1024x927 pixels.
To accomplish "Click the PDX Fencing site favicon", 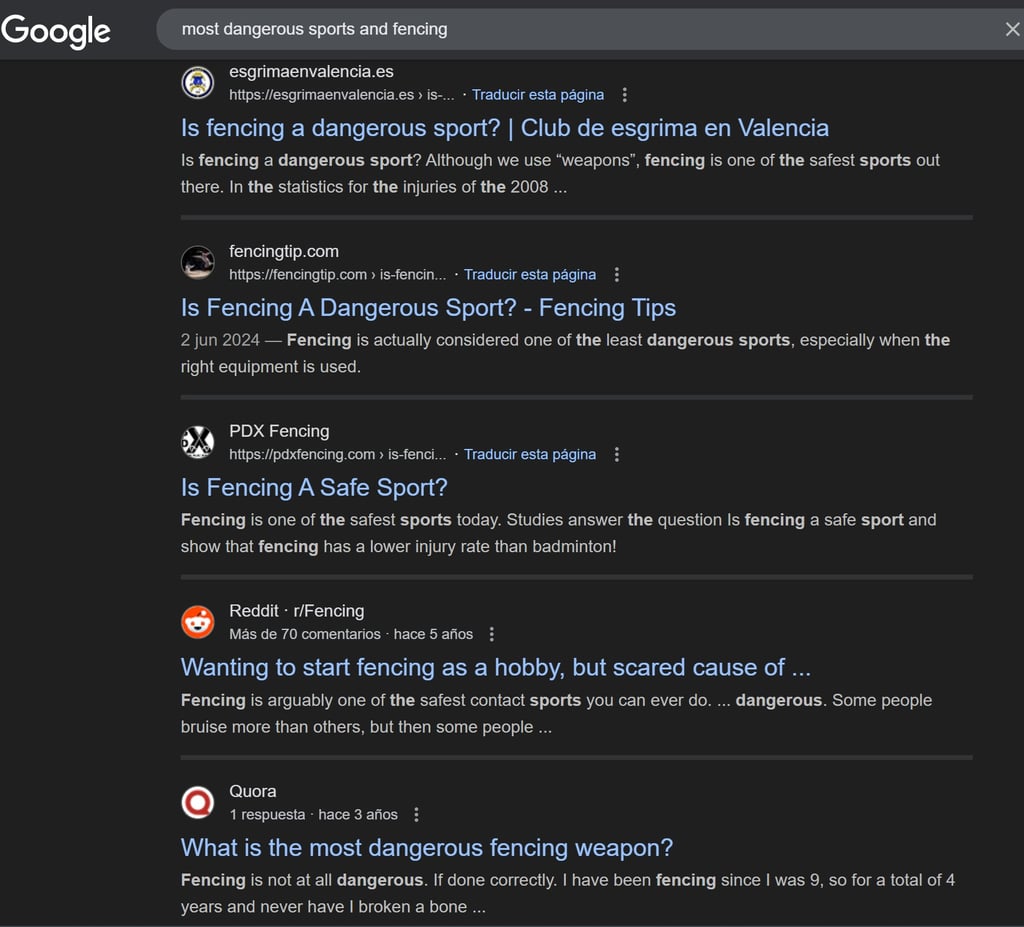I will click(x=197, y=442).
